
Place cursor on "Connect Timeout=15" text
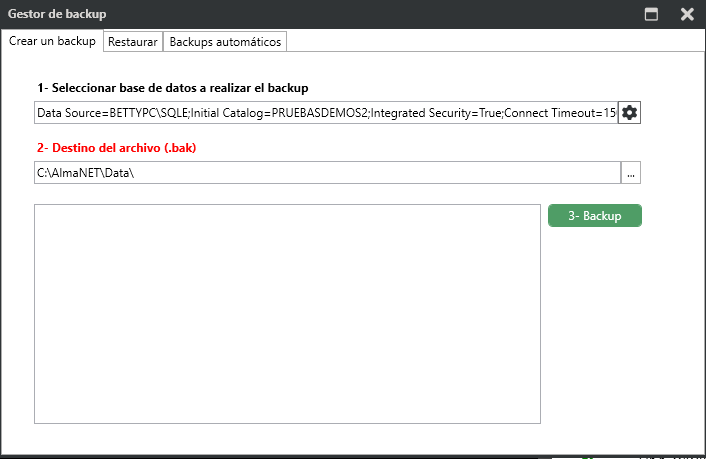point(560,113)
